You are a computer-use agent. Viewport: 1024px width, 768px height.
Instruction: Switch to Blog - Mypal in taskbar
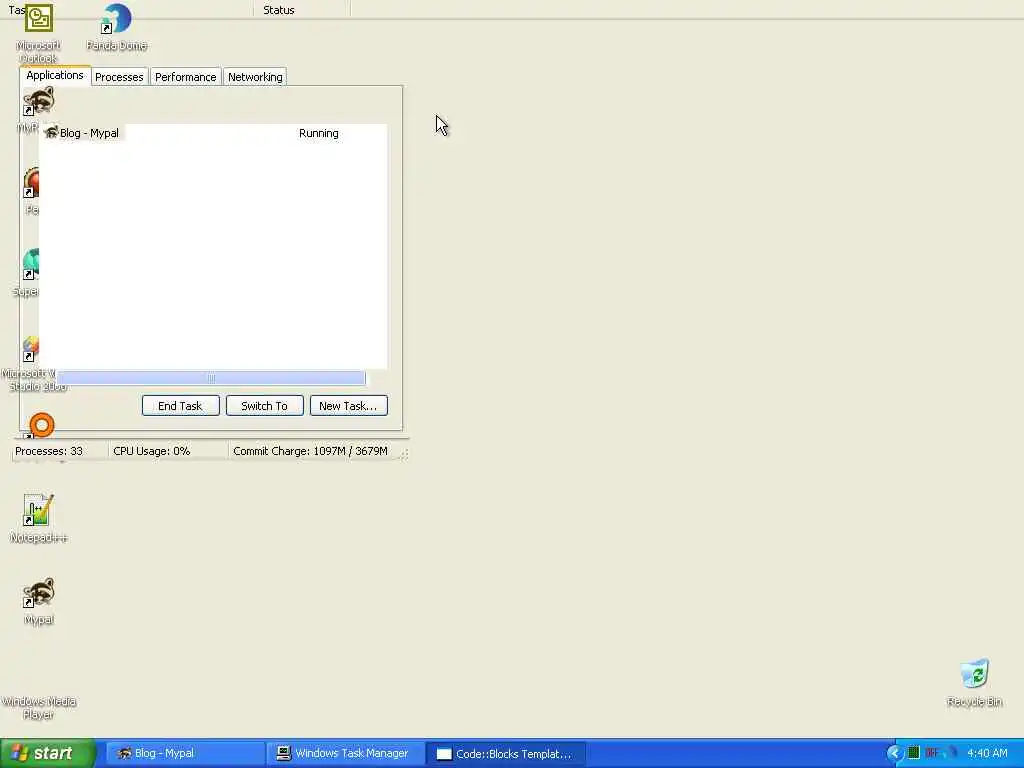point(184,753)
